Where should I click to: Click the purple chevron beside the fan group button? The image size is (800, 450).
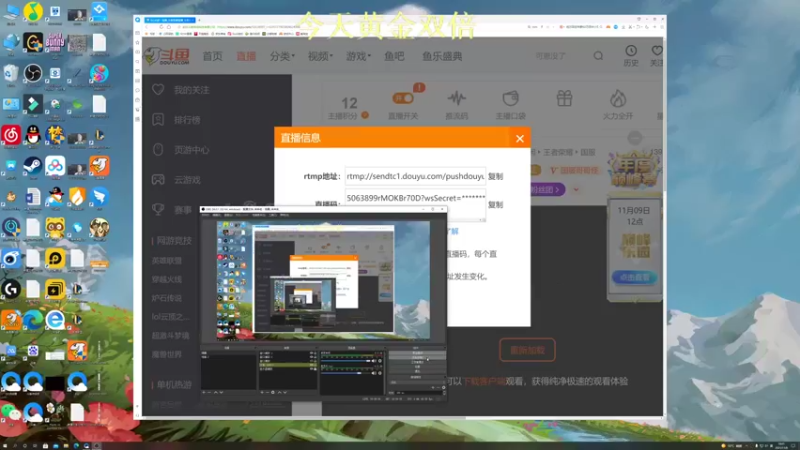click(x=576, y=189)
